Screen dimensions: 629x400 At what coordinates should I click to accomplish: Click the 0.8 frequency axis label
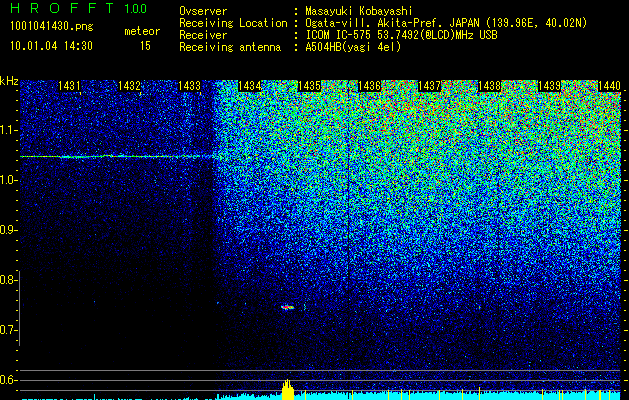pos(8,280)
